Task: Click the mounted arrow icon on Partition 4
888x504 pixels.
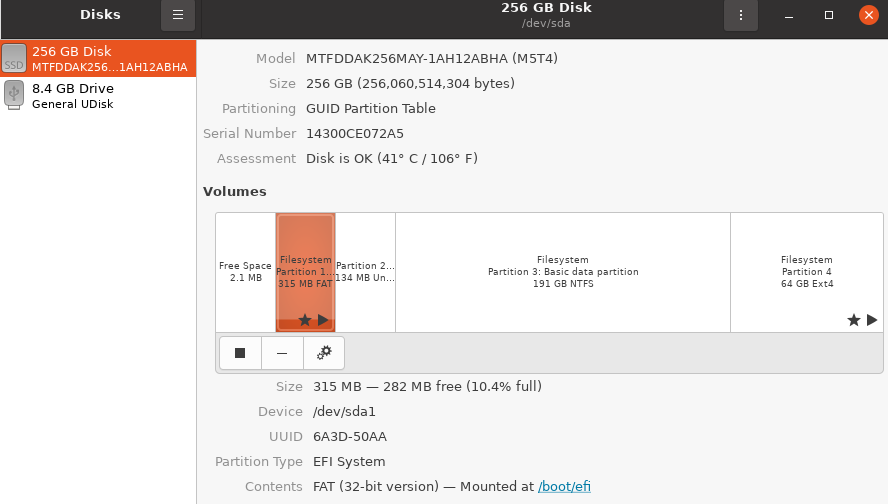Action: 872,320
